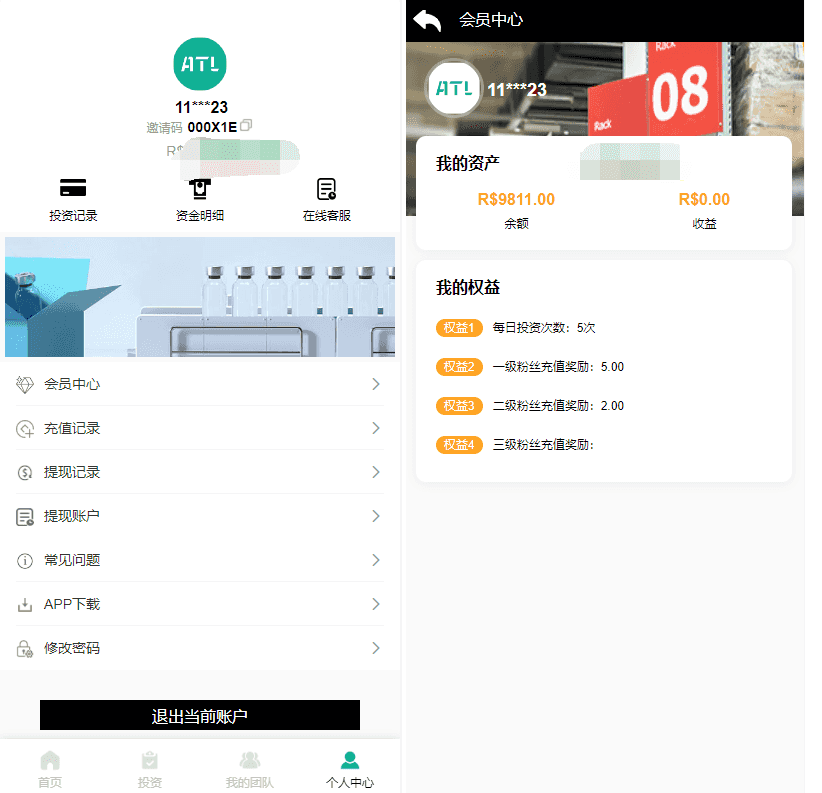Expand the FAQ row chevron
This screenshot has width=822, height=793.
[x=376, y=560]
